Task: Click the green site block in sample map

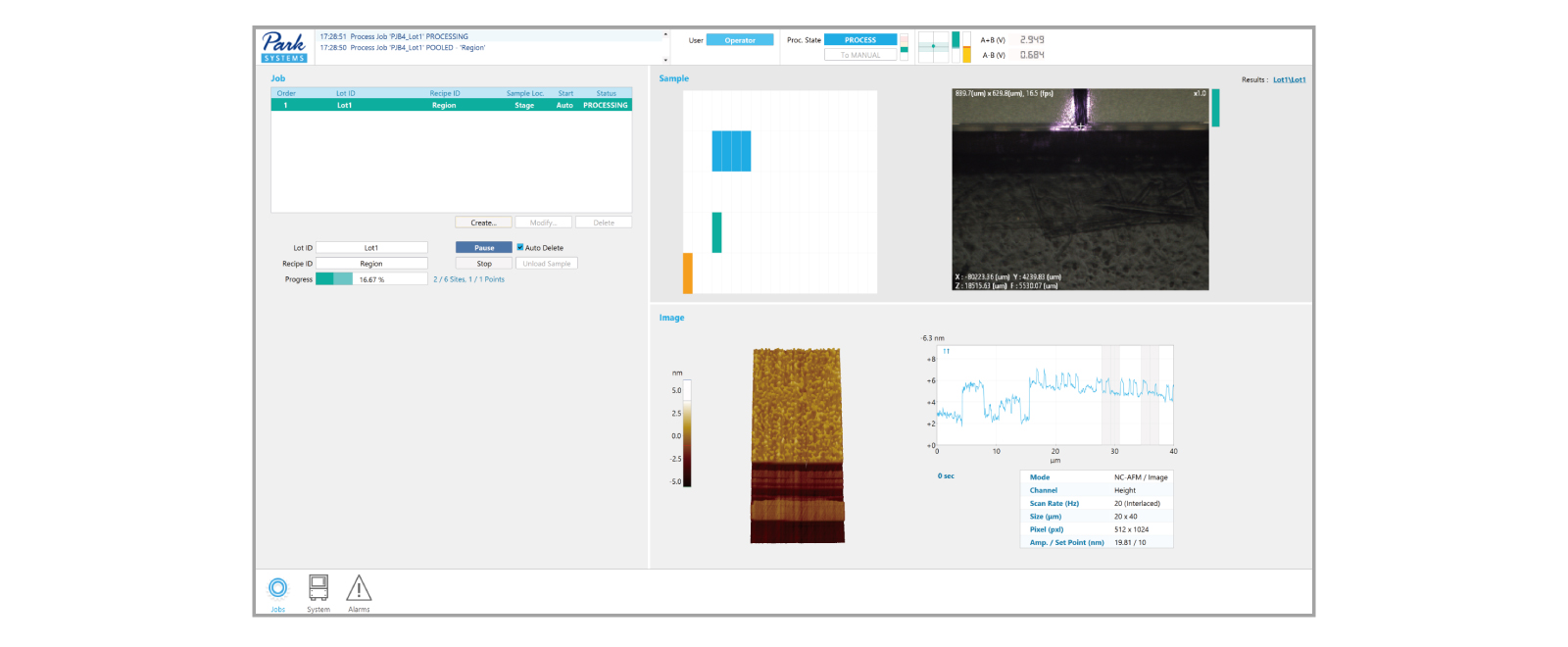Action: coord(716,232)
